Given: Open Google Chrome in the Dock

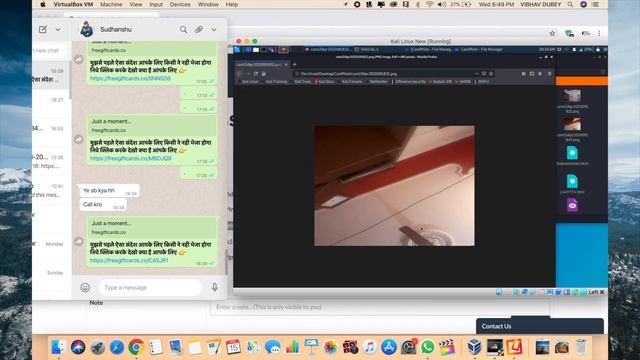Looking at the screenshot, I should point(136,347).
